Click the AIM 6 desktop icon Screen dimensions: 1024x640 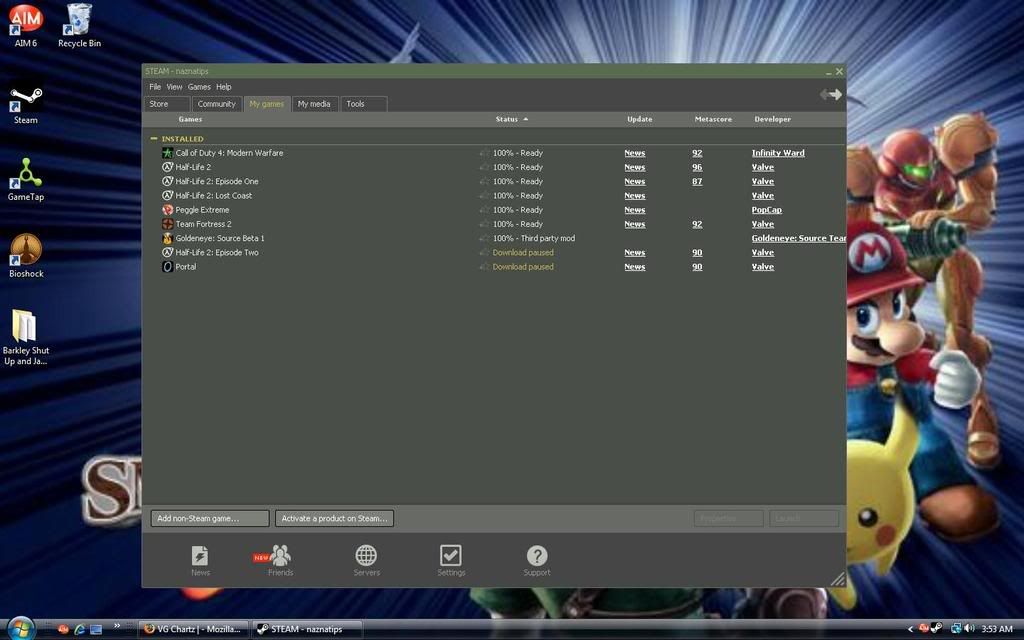coord(26,24)
